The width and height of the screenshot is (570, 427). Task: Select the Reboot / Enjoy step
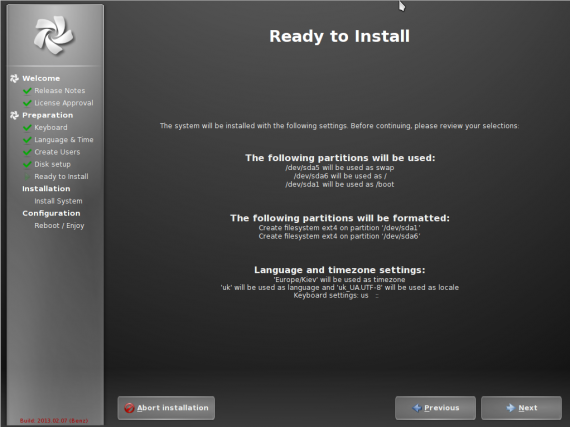59,226
